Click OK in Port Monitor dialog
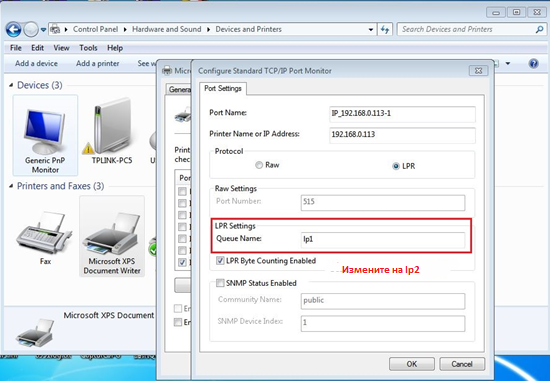The width and height of the screenshot is (550, 381). (412, 364)
